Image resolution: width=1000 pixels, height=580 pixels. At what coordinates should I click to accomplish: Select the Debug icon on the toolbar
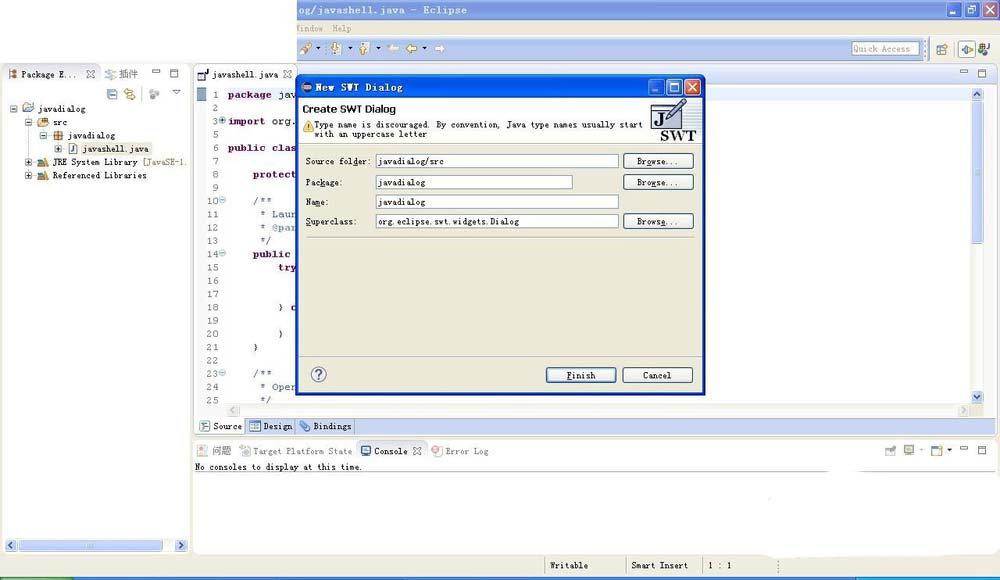coord(335,48)
